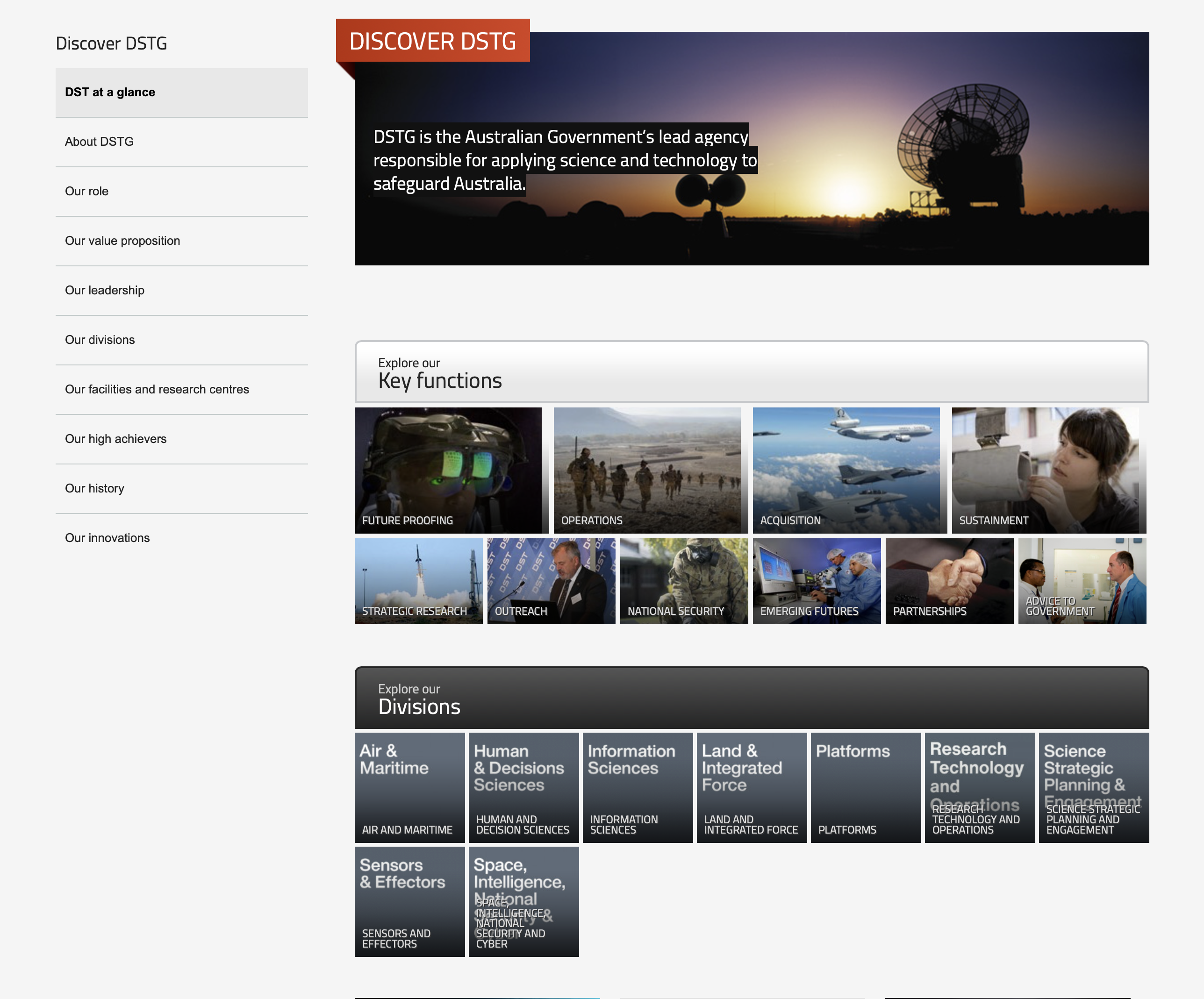Open the Air & Maritime division
The width and height of the screenshot is (1204, 999).
coord(409,788)
